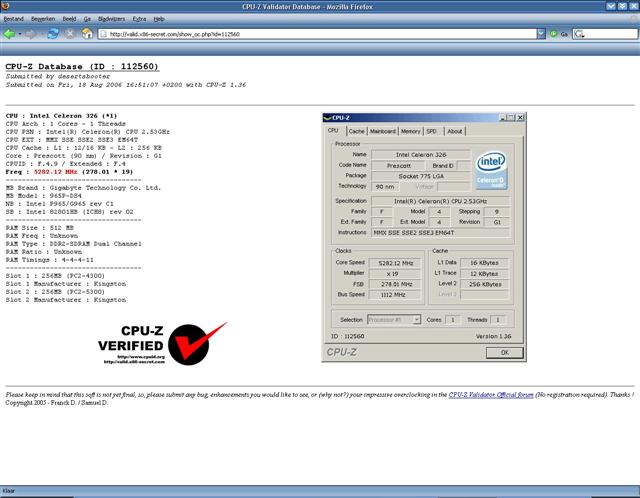Open the Ga menu
The height and width of the screenshot is (498, 640).
coord(87,19)
